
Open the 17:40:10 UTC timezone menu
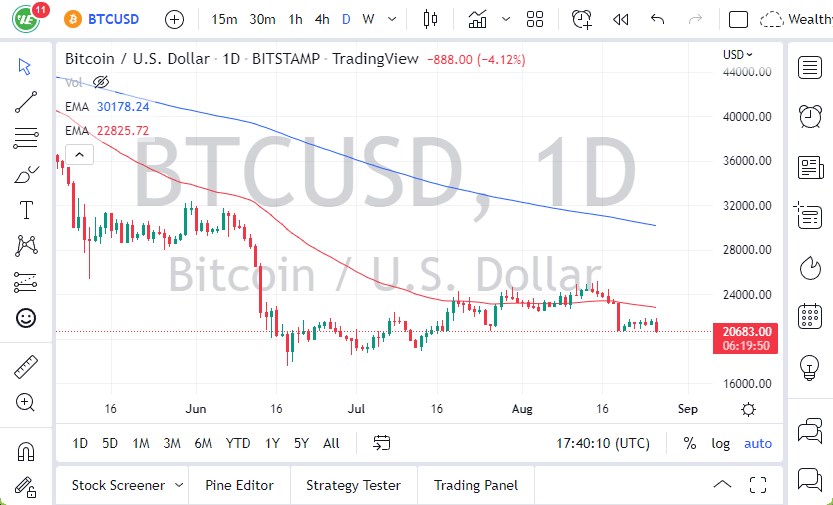click(x=602, y=443)
